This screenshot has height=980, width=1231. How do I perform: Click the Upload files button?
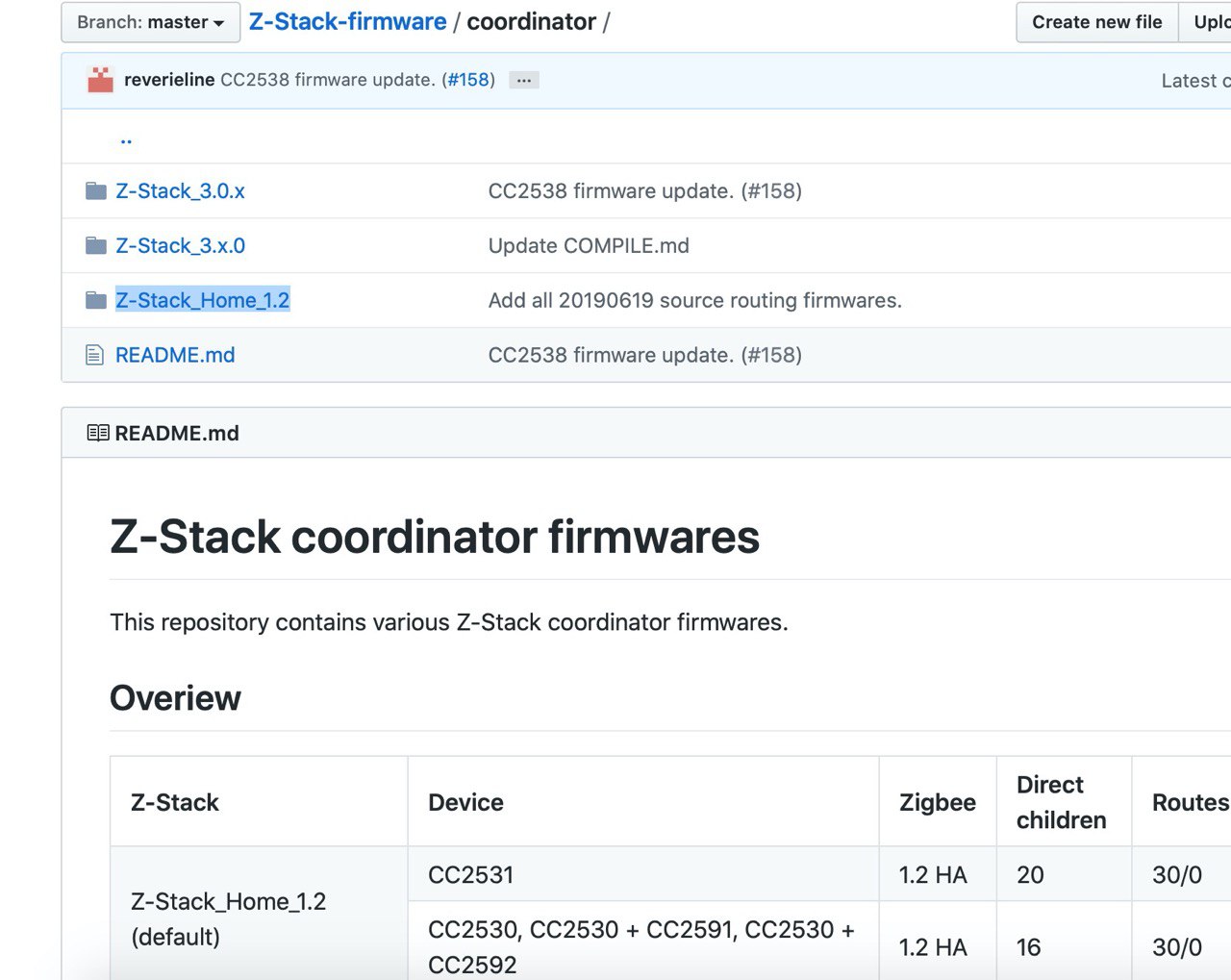[1210, 22]
